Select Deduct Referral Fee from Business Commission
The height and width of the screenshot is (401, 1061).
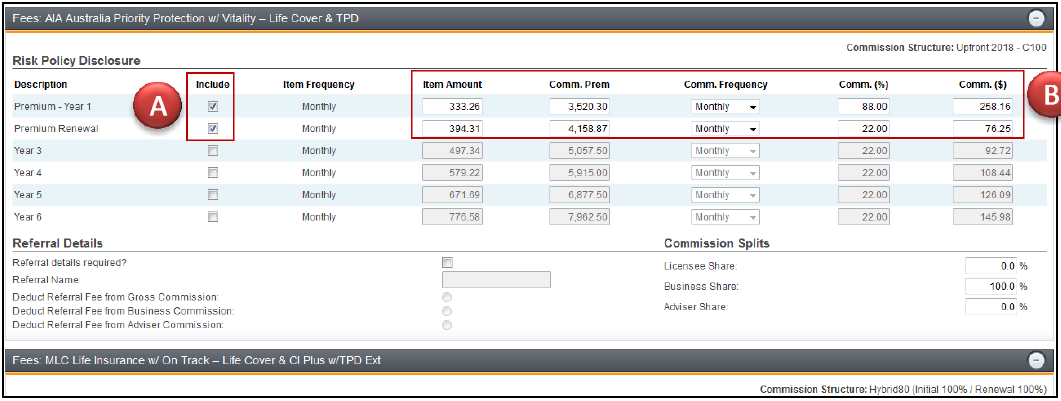[447, 311]
